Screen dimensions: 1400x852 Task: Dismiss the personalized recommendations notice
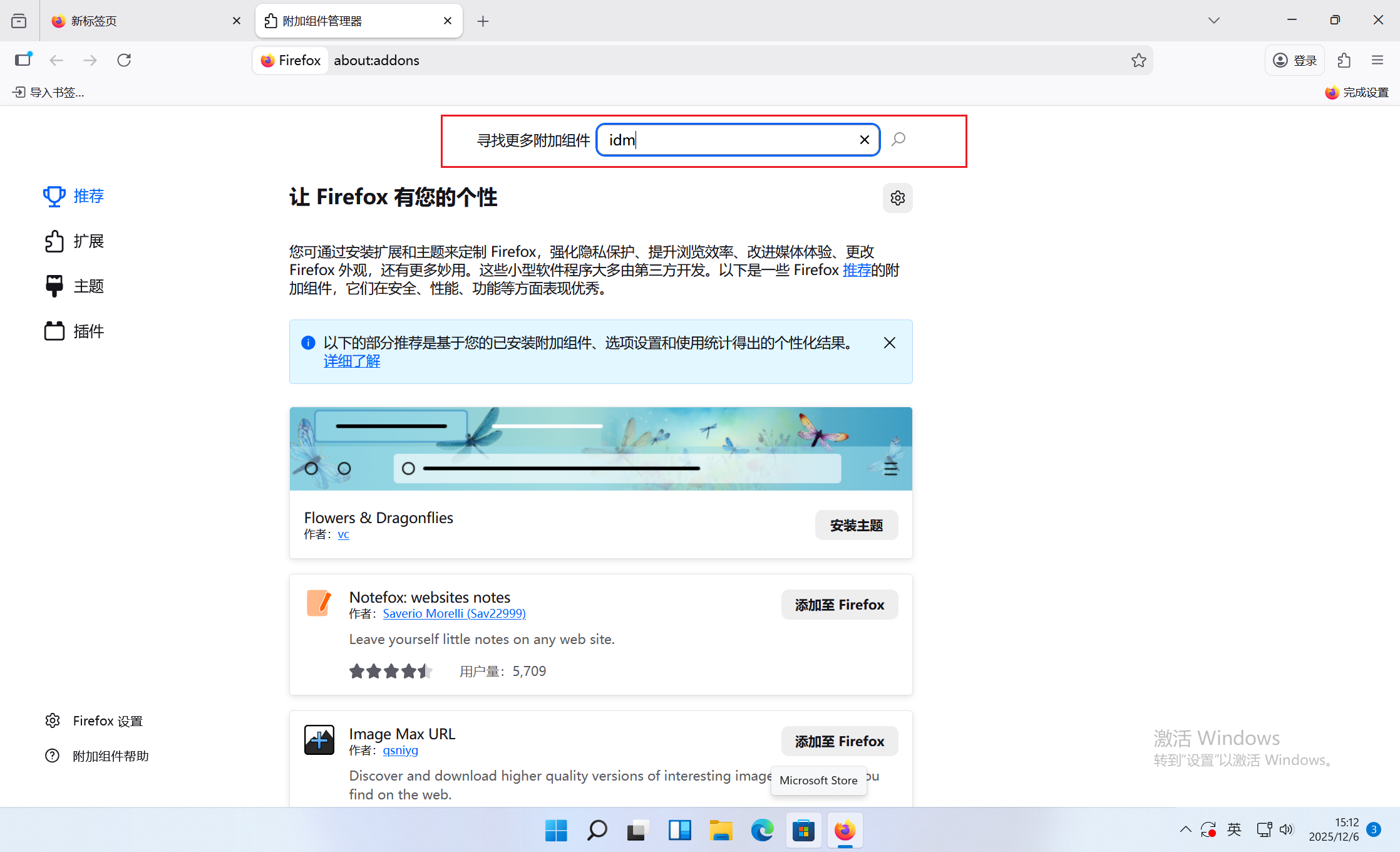(889, 343)
